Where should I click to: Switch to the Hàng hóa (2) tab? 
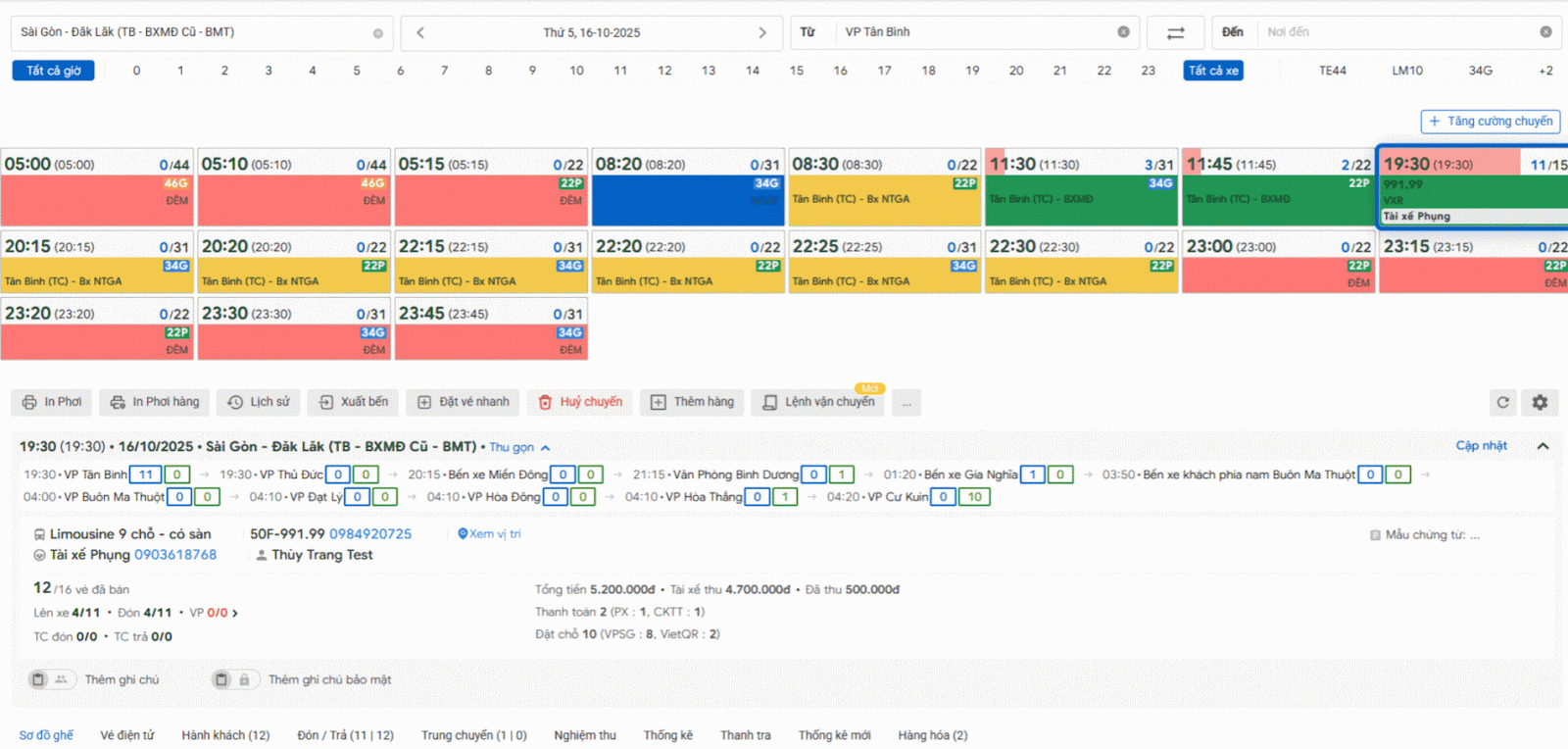pyautogui.click(x=932, y=735)
